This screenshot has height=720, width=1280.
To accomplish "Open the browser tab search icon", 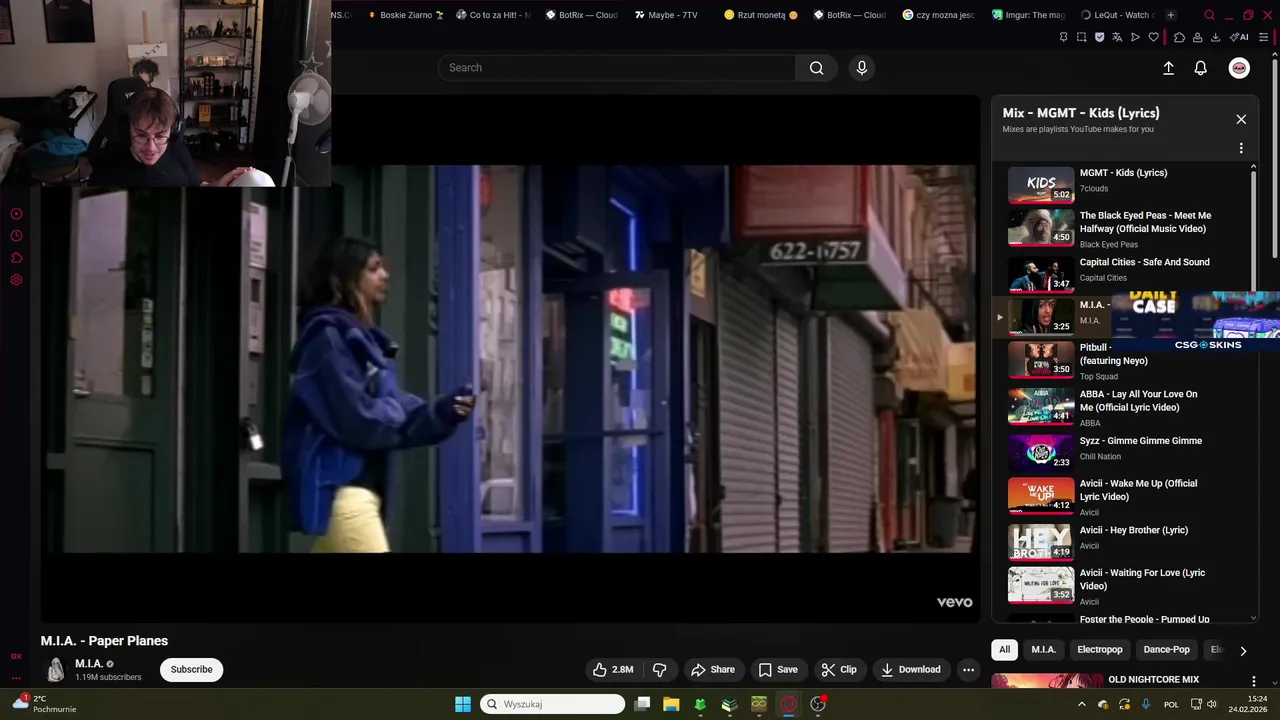I will (1209, 15).
